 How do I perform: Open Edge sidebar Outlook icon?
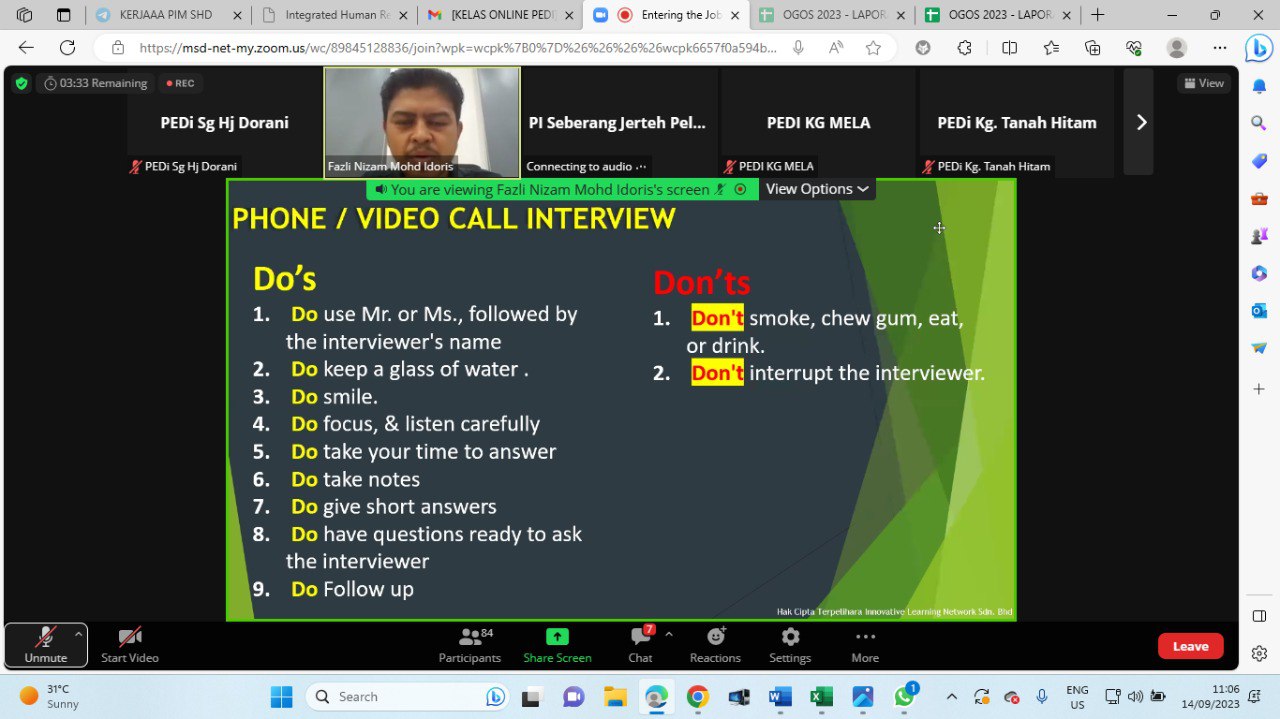click(1259, 311)
